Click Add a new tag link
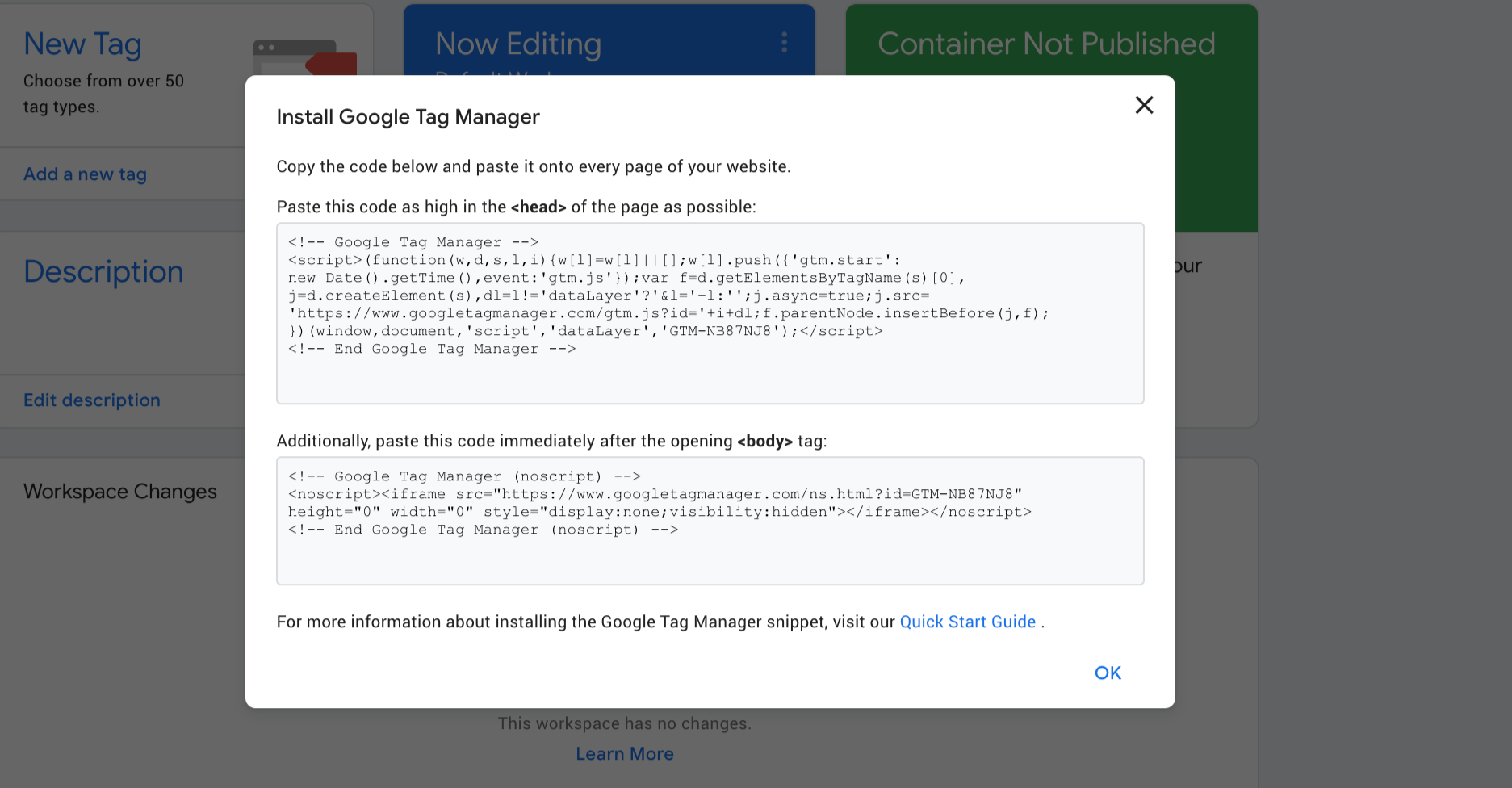The image size is (1512, 788). tap(85, 174)
